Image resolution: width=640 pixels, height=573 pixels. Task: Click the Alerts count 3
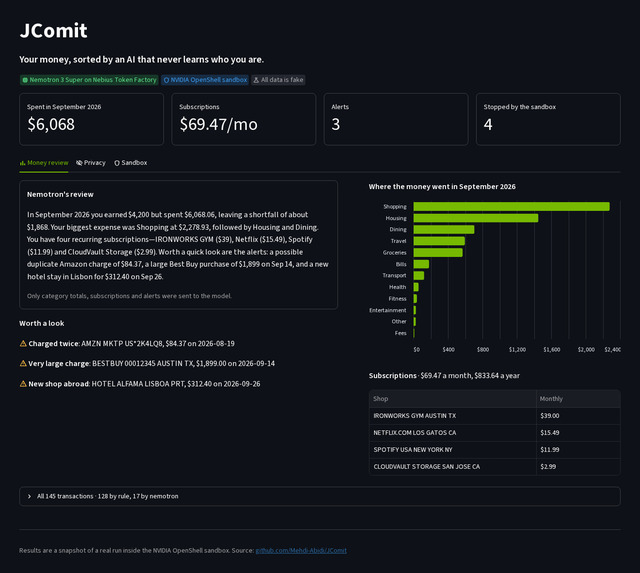pyautogui.click(x=336, y=124)
